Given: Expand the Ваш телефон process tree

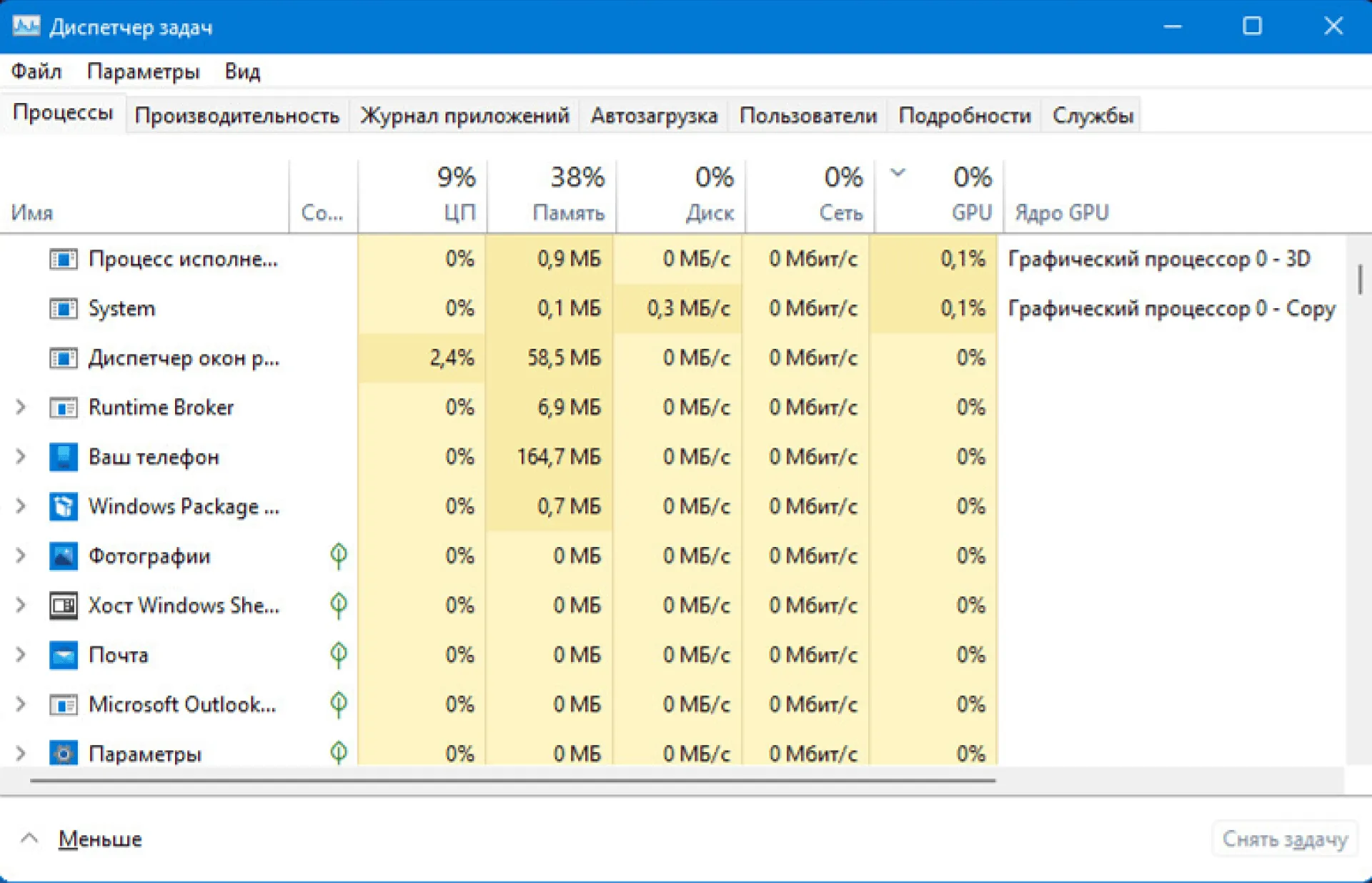Looking at the screenshot, I should (21, 457).
